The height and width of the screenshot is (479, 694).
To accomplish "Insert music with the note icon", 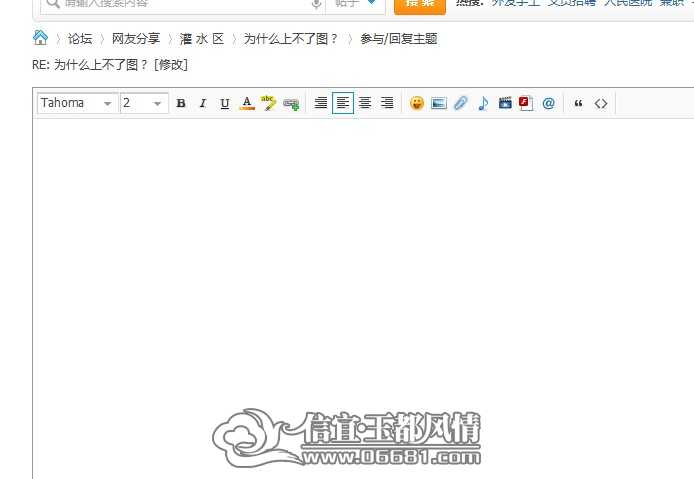I will (x=483, y=103).
